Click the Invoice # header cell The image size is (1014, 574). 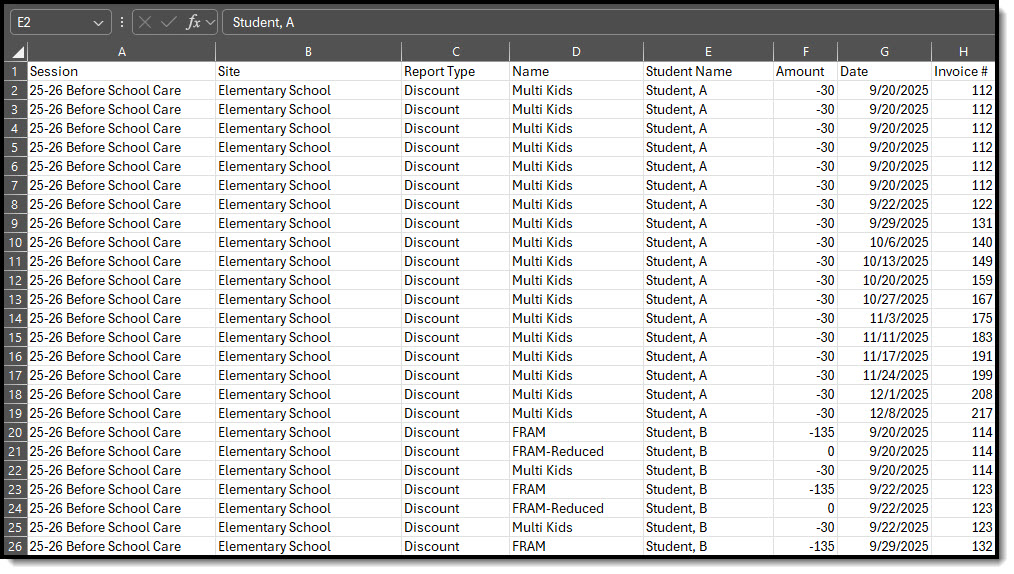pos(963,71)
